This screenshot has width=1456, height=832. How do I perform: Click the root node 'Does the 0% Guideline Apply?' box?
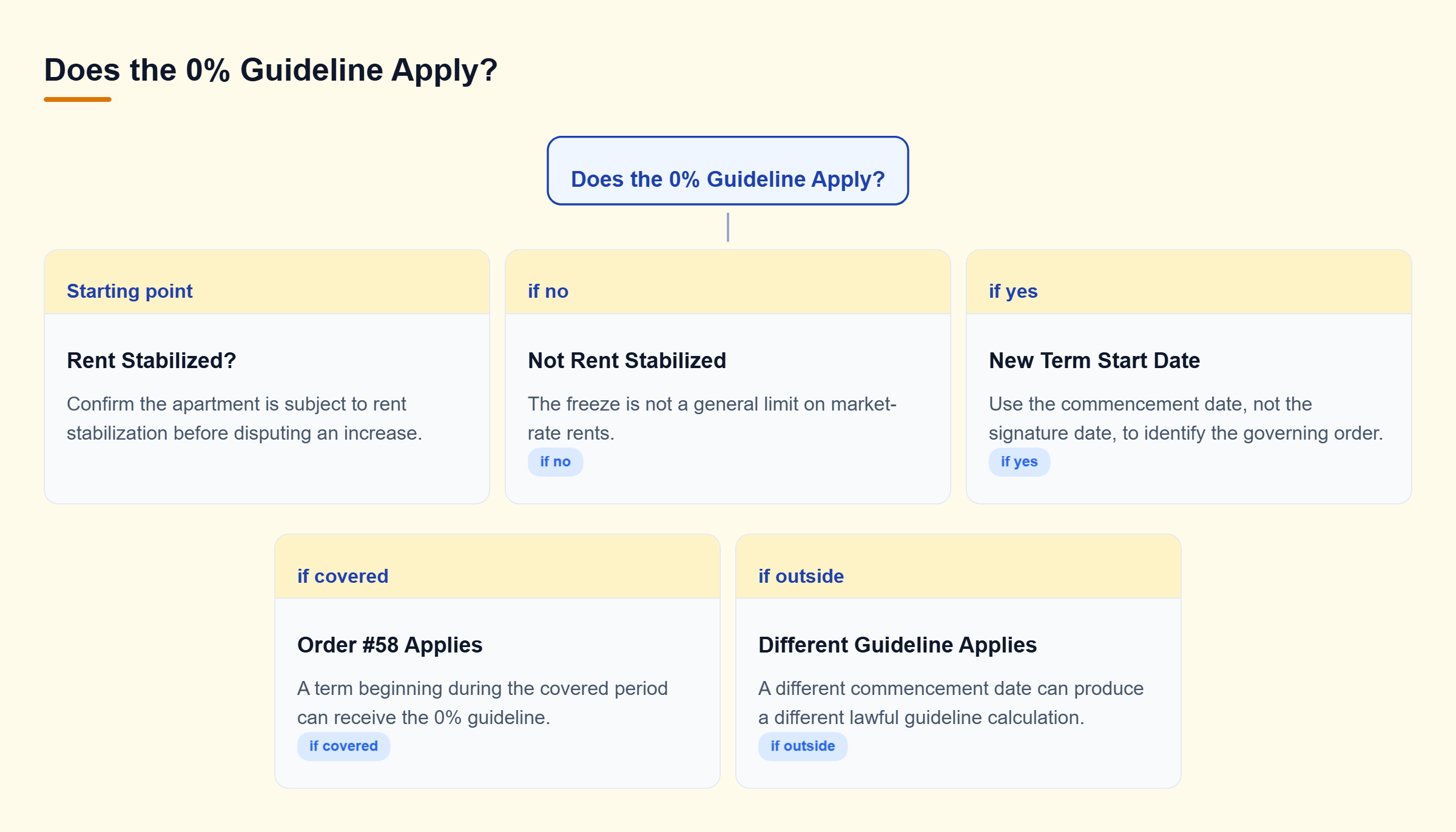[x=727, y=170]
